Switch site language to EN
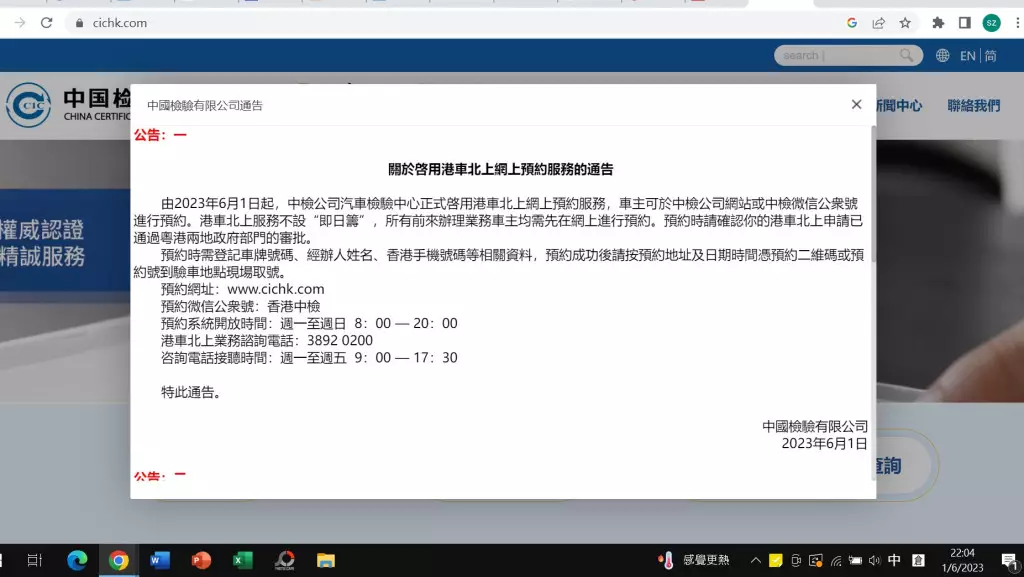The height and width of the screenshot is (577, 1024). [967, 56]
